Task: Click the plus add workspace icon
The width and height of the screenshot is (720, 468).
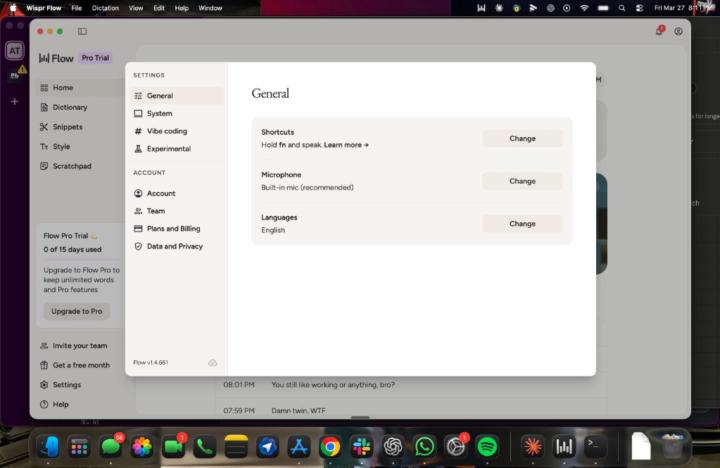Action: click(x=15, y=101)
